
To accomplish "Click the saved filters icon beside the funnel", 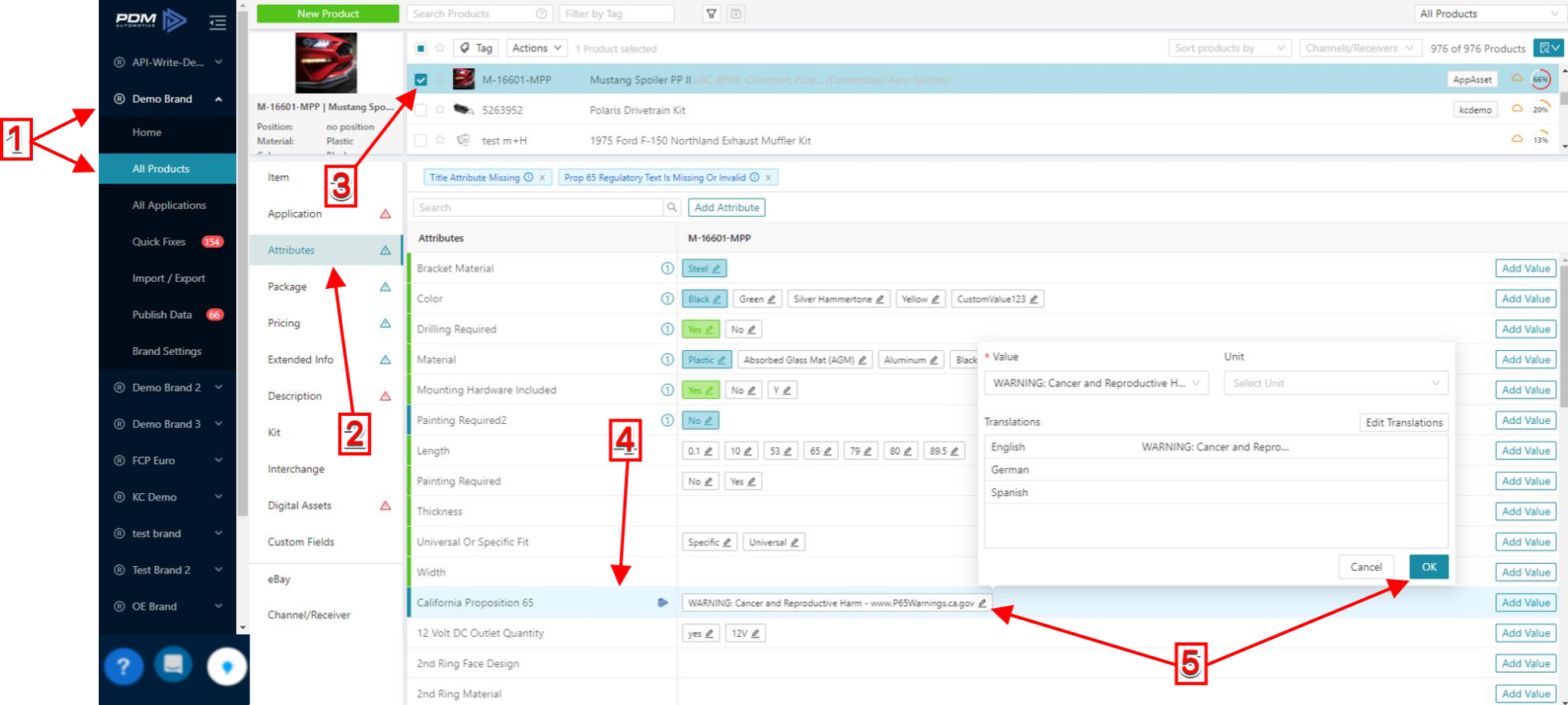I will point(735,14).
